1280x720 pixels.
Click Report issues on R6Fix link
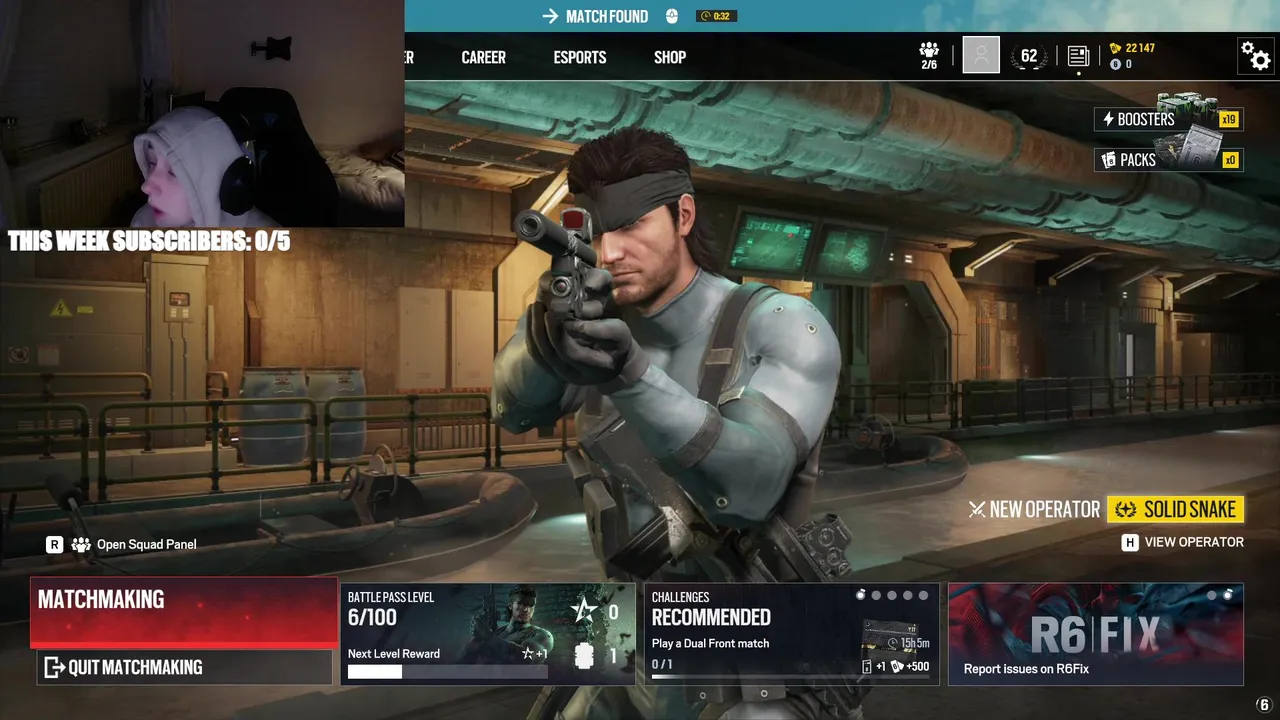(x=1026, y=669)
